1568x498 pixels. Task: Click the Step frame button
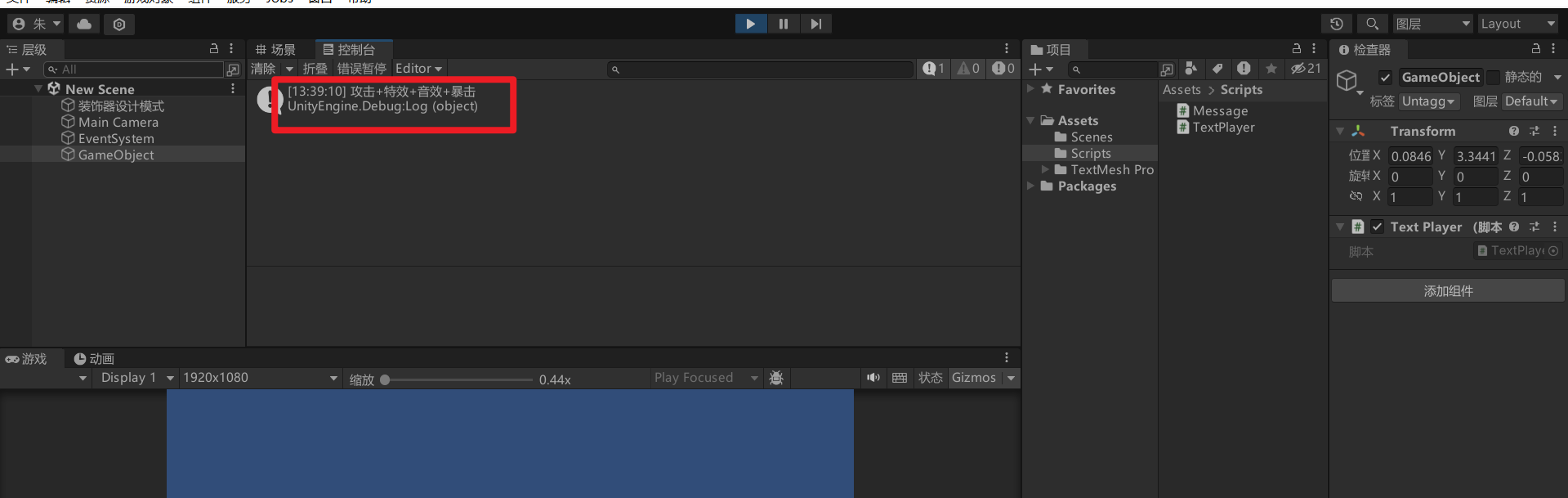(815, 24)
